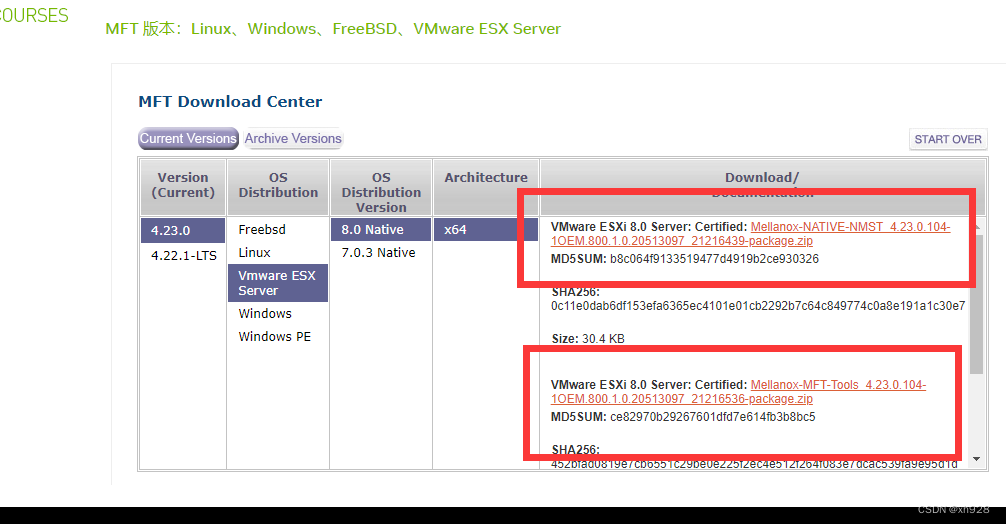Open the Archive Versions tab

click(x=293, y=139)
